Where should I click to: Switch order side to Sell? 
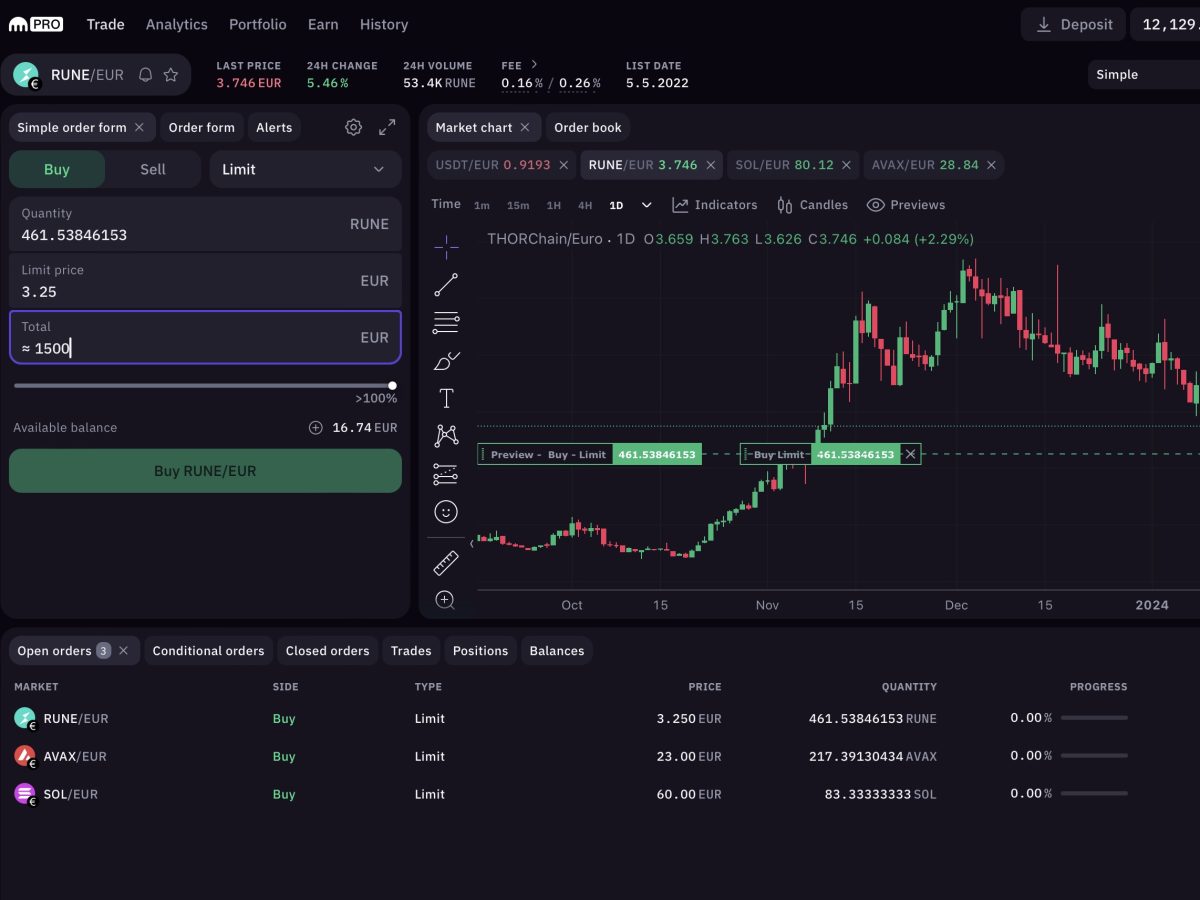coord(153,169)
